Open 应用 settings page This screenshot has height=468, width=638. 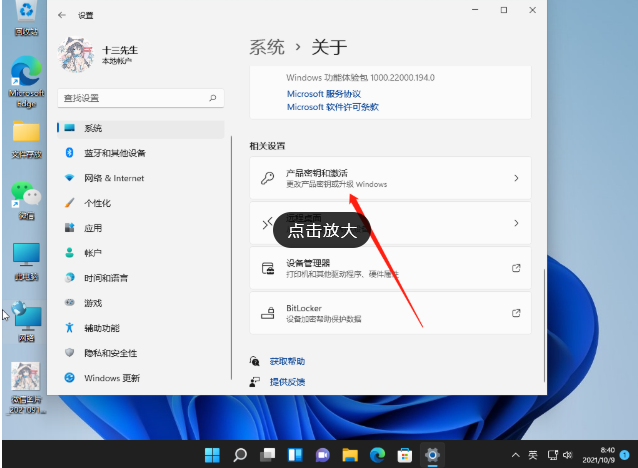(x=141, y=228)
